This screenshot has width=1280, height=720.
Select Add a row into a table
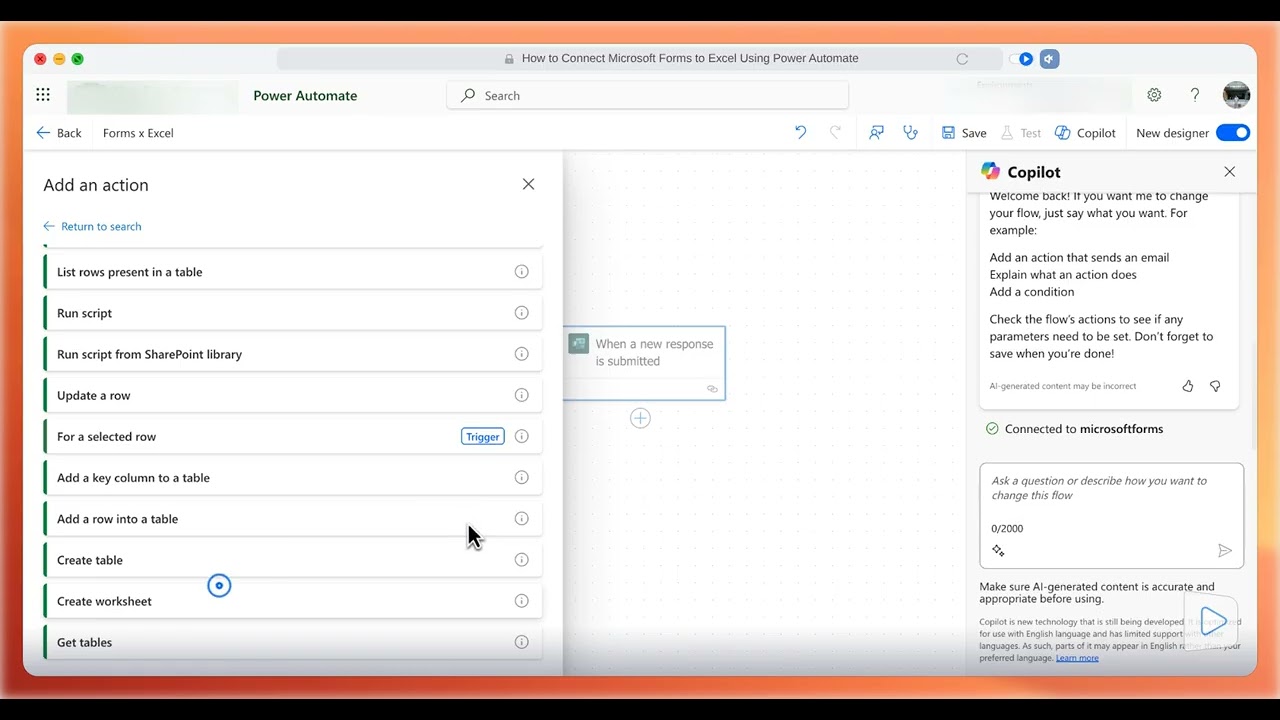point(293,518)
